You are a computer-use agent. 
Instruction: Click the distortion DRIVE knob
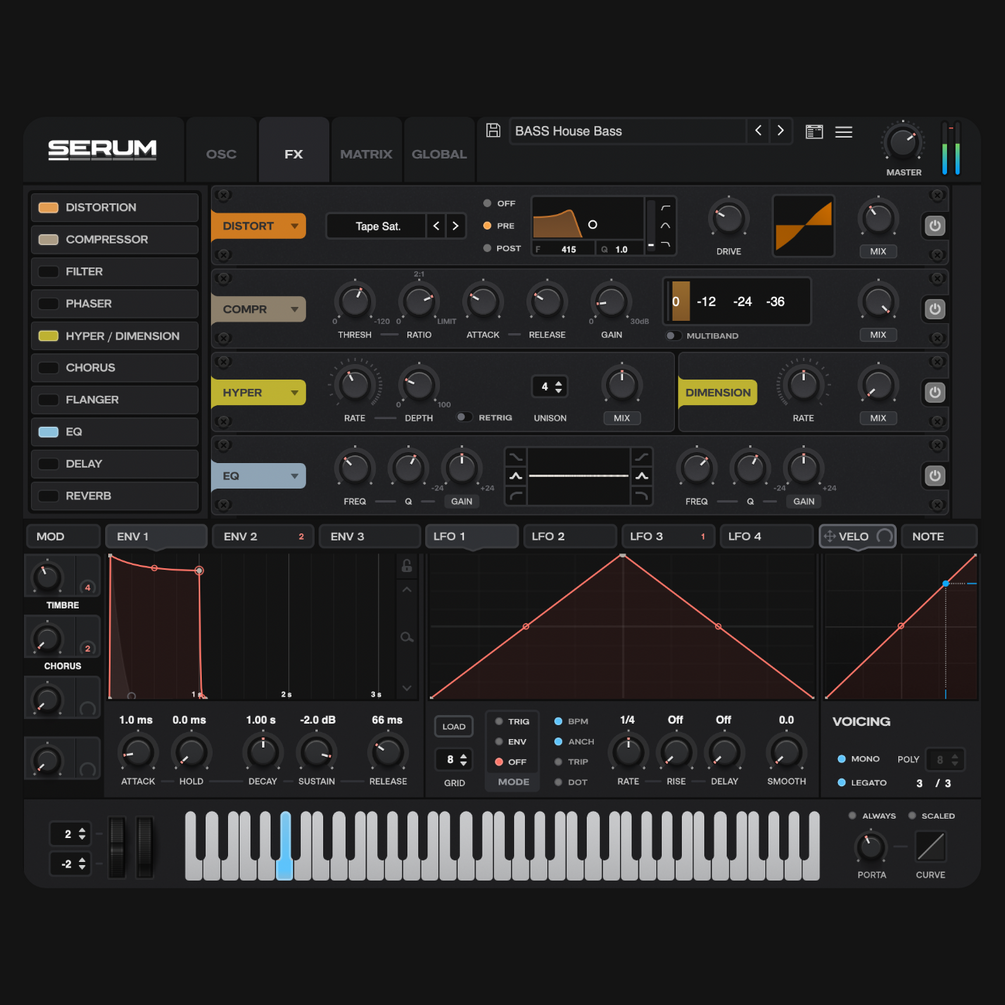tap(729, 219)
